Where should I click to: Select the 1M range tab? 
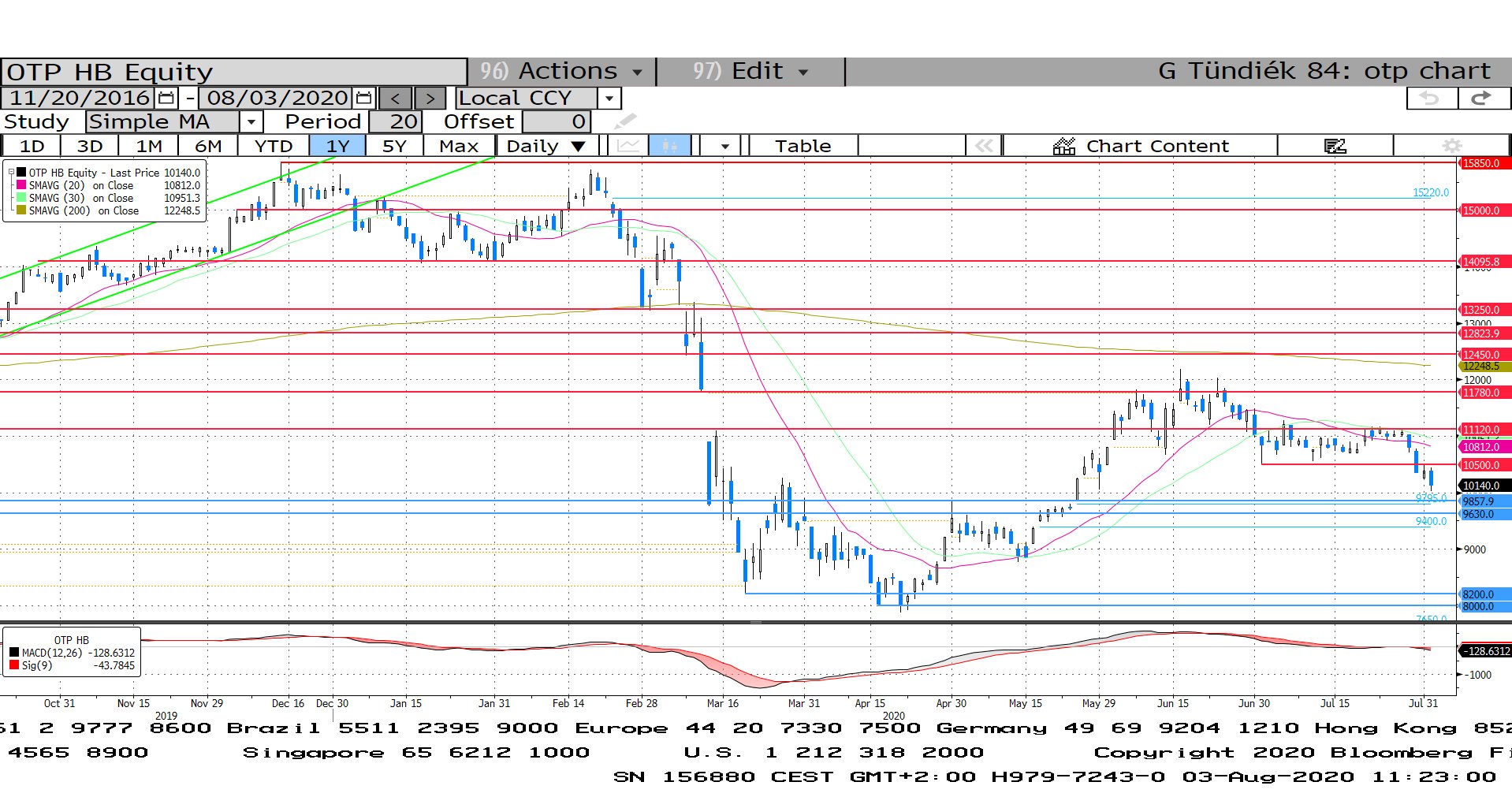click(x=149, y=146)
